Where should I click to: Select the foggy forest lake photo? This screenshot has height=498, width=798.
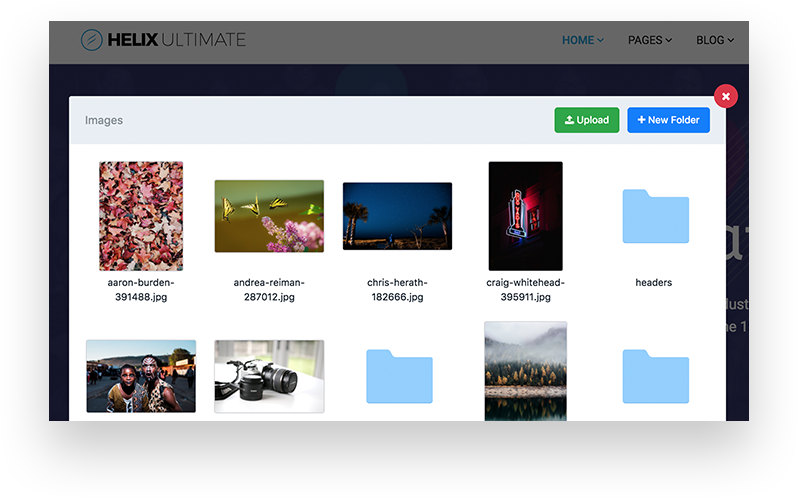click(x=525, y=371)
